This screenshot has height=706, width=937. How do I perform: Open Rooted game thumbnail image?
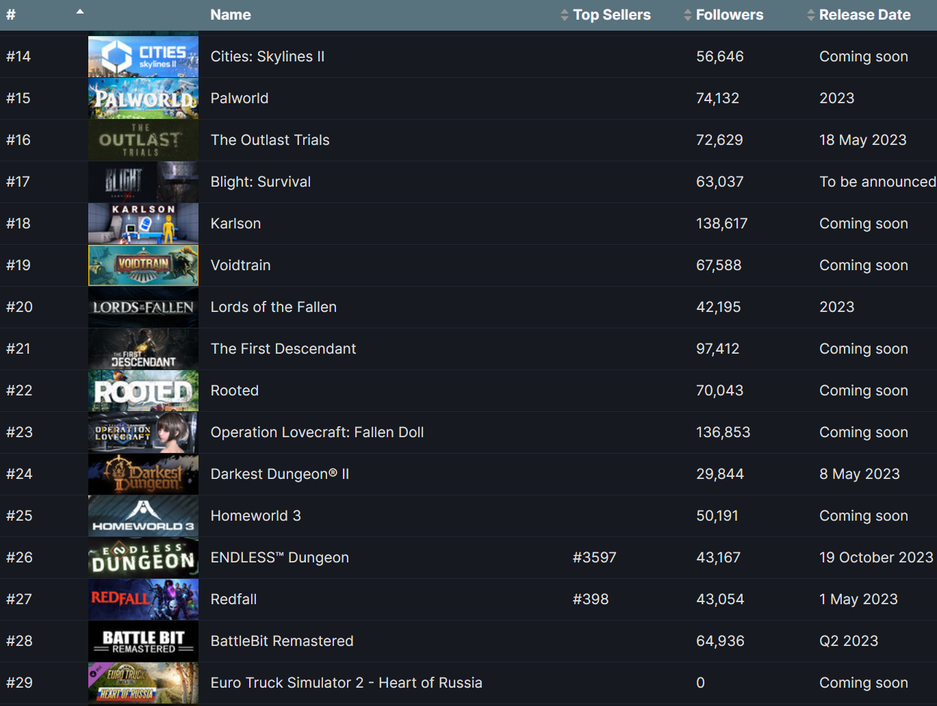click(x=143, y=391)
